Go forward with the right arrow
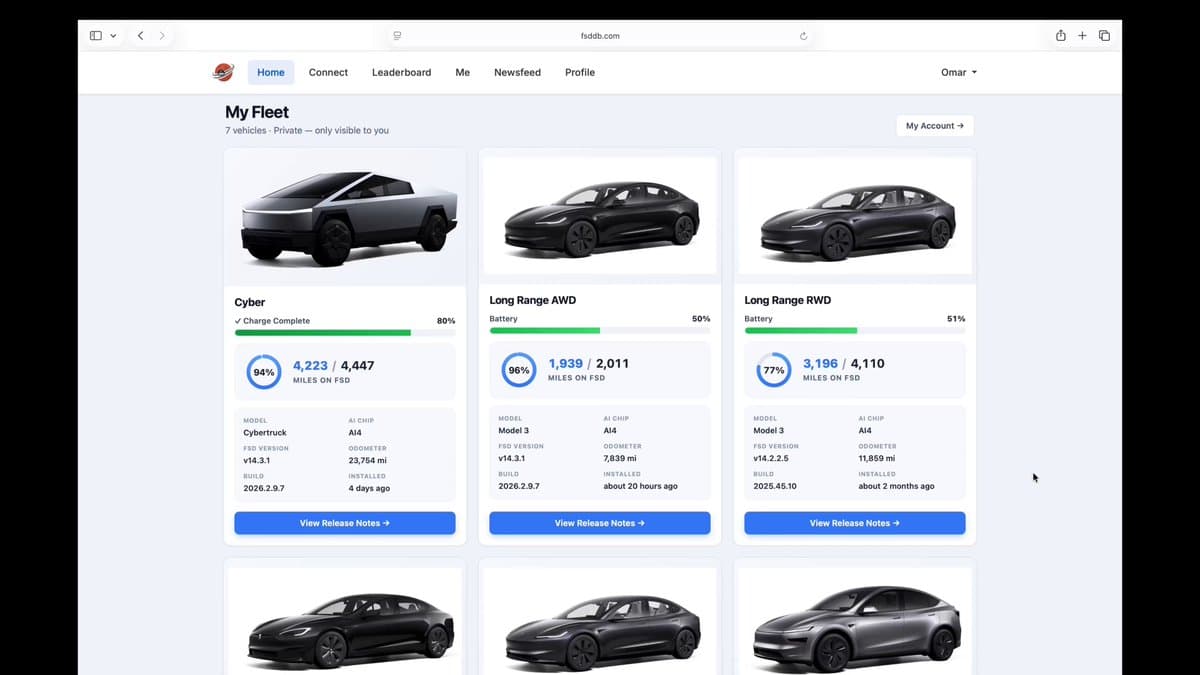This screenshot has height=675, width=1200. click(162, 35)
